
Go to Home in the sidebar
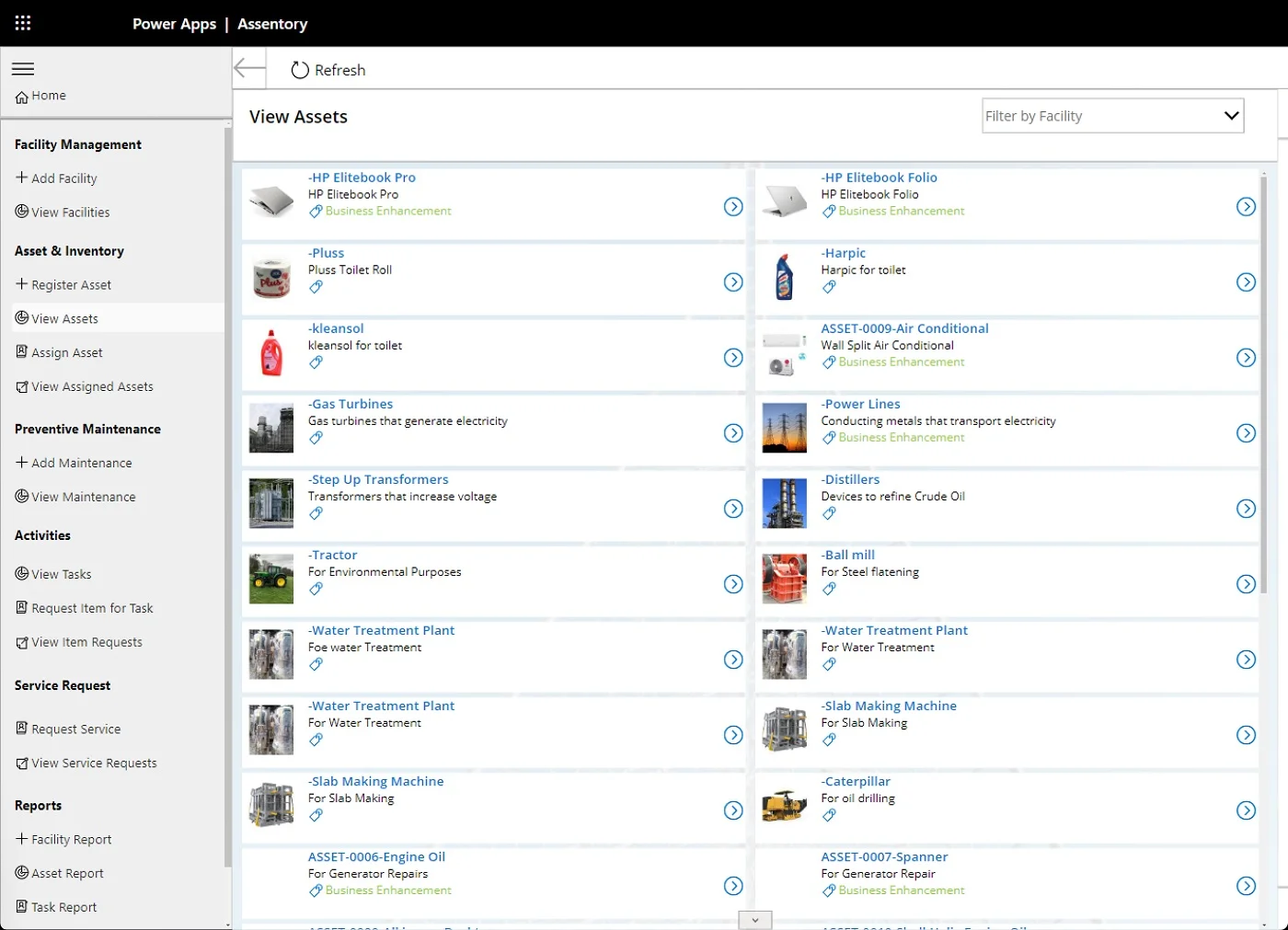coord(48,96)
